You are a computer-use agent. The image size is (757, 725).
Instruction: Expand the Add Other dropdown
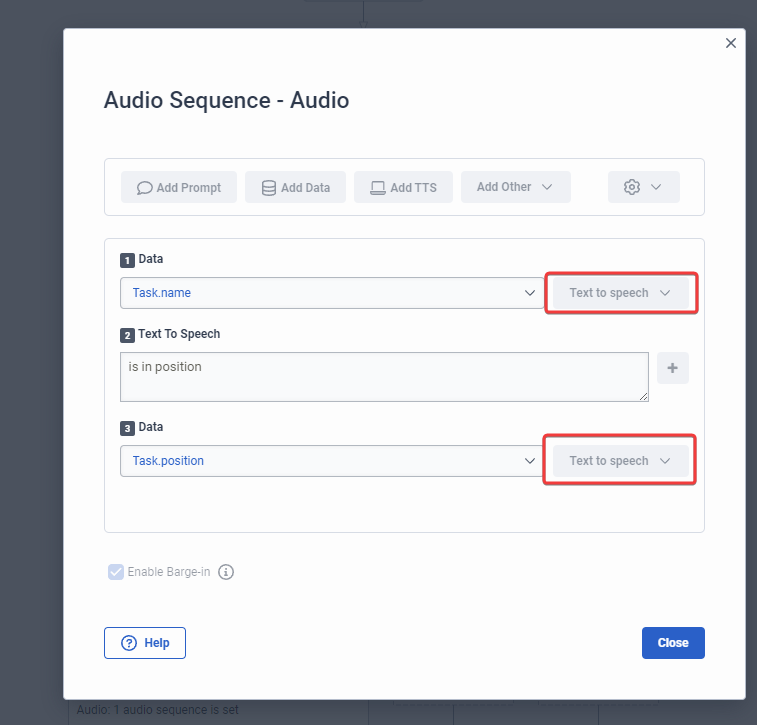tap(515, 187)
